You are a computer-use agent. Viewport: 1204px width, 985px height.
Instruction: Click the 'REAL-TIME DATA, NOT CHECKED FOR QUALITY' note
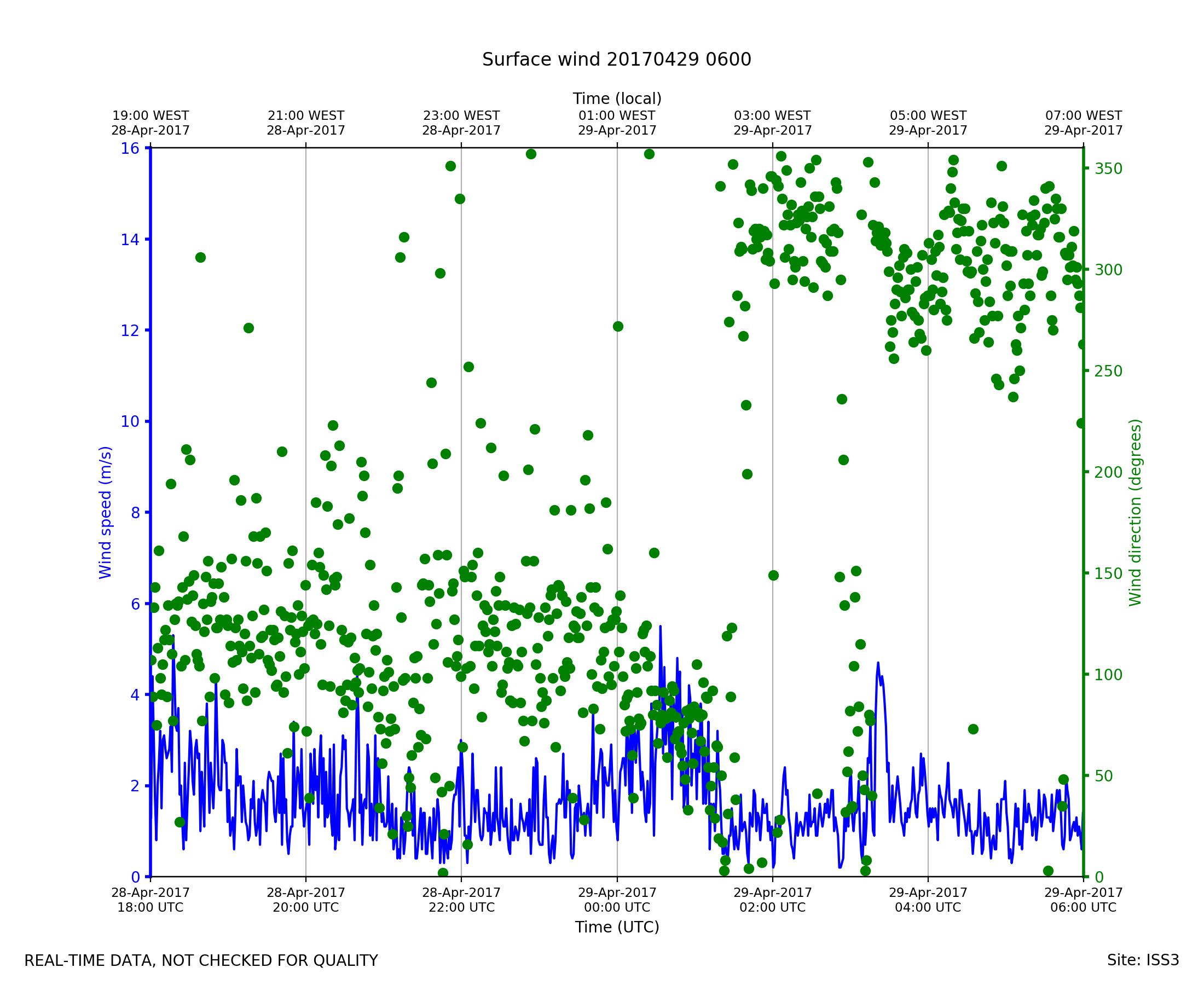point(201,960)
